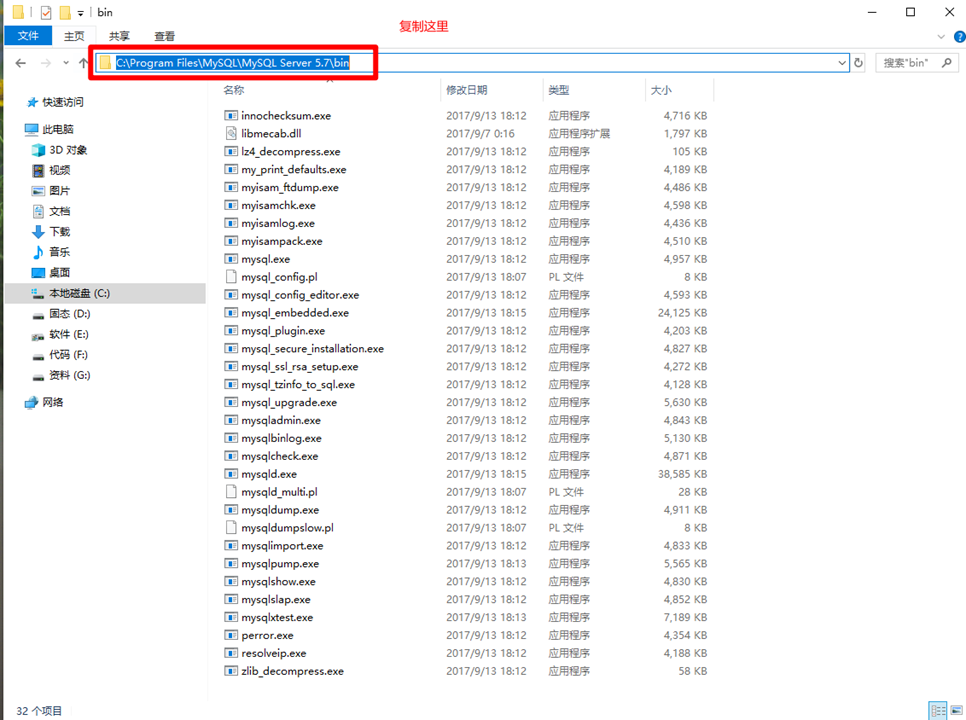Select the 资料 (G:) drive
966x720 pixels.
62,375
